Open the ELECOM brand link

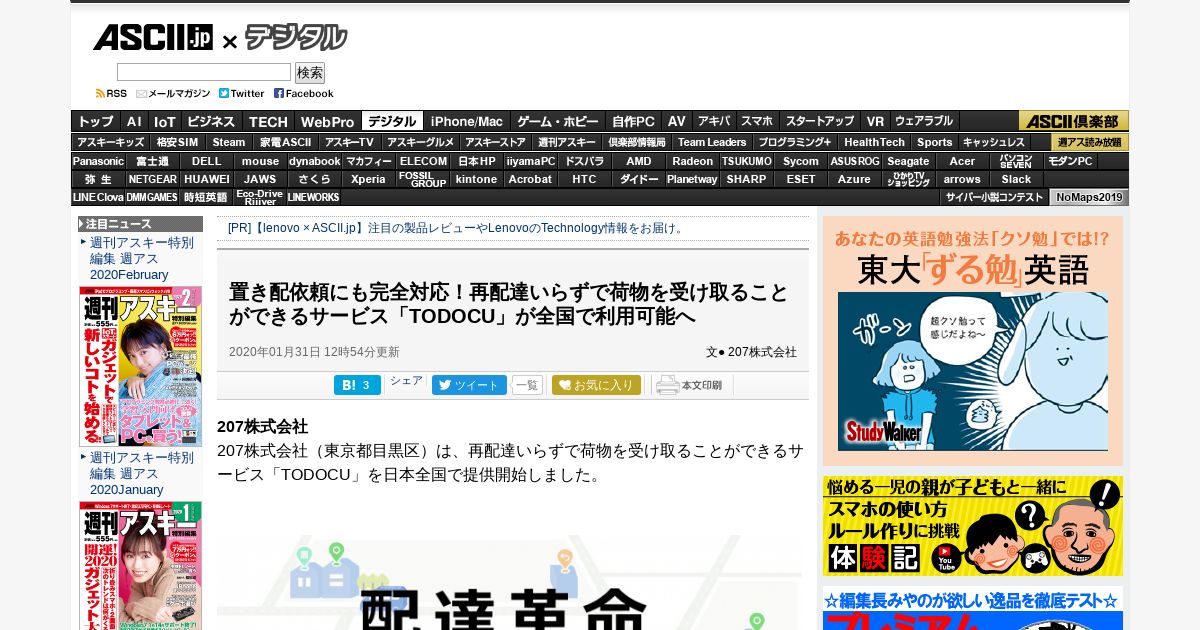pyautogui.click(x=423, y=161)
